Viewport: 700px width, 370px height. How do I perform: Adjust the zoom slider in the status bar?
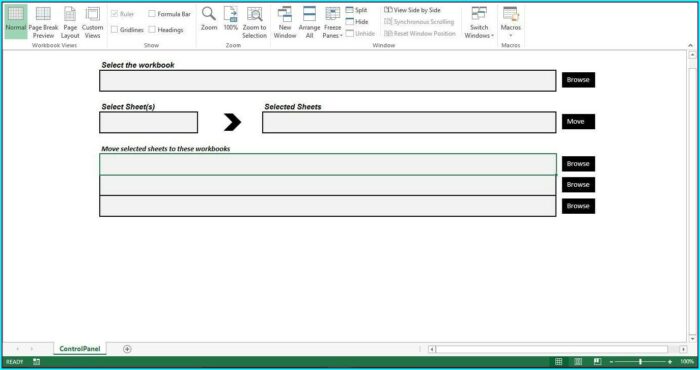640,362
